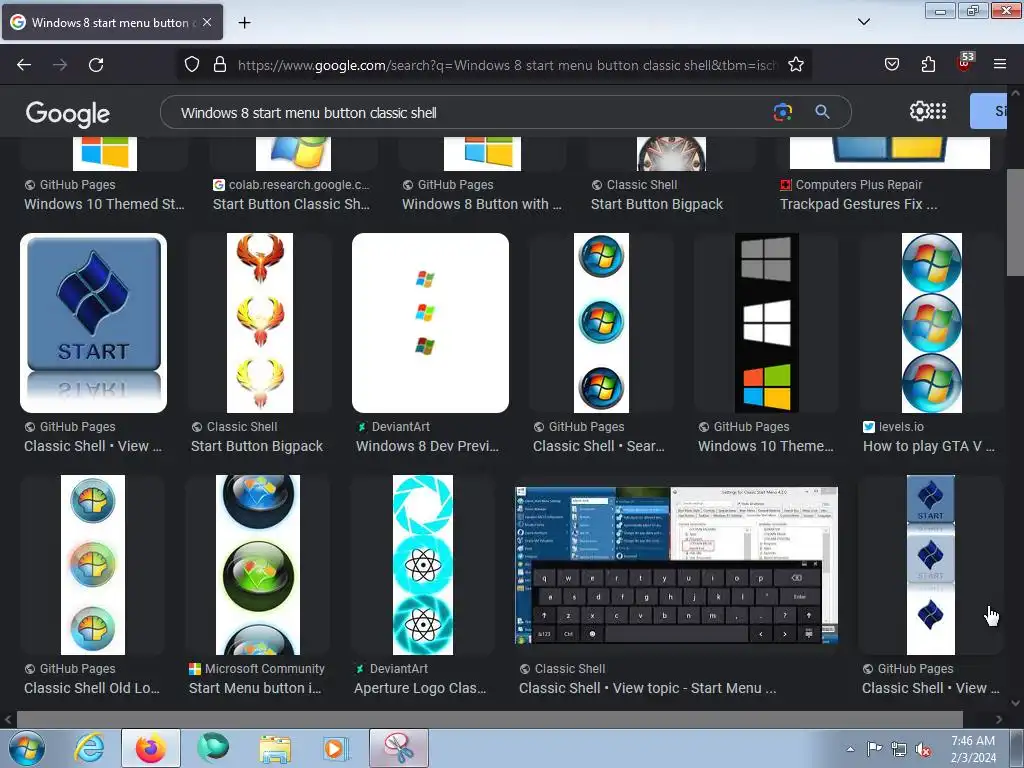View site info via the padlock icon

(220, 65)
